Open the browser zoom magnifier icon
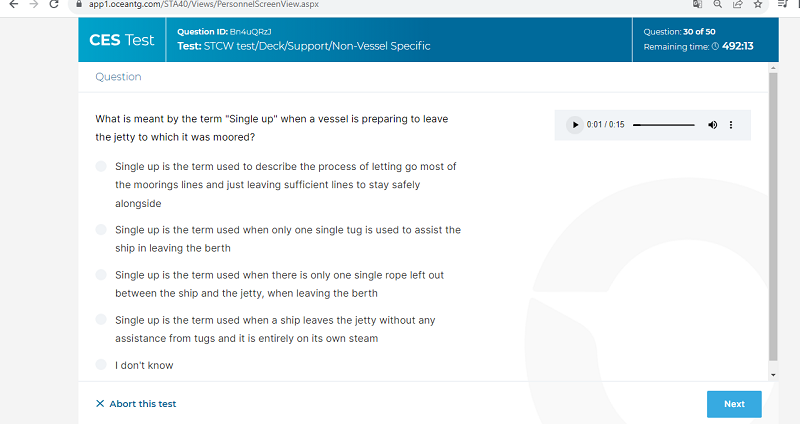 717,4
